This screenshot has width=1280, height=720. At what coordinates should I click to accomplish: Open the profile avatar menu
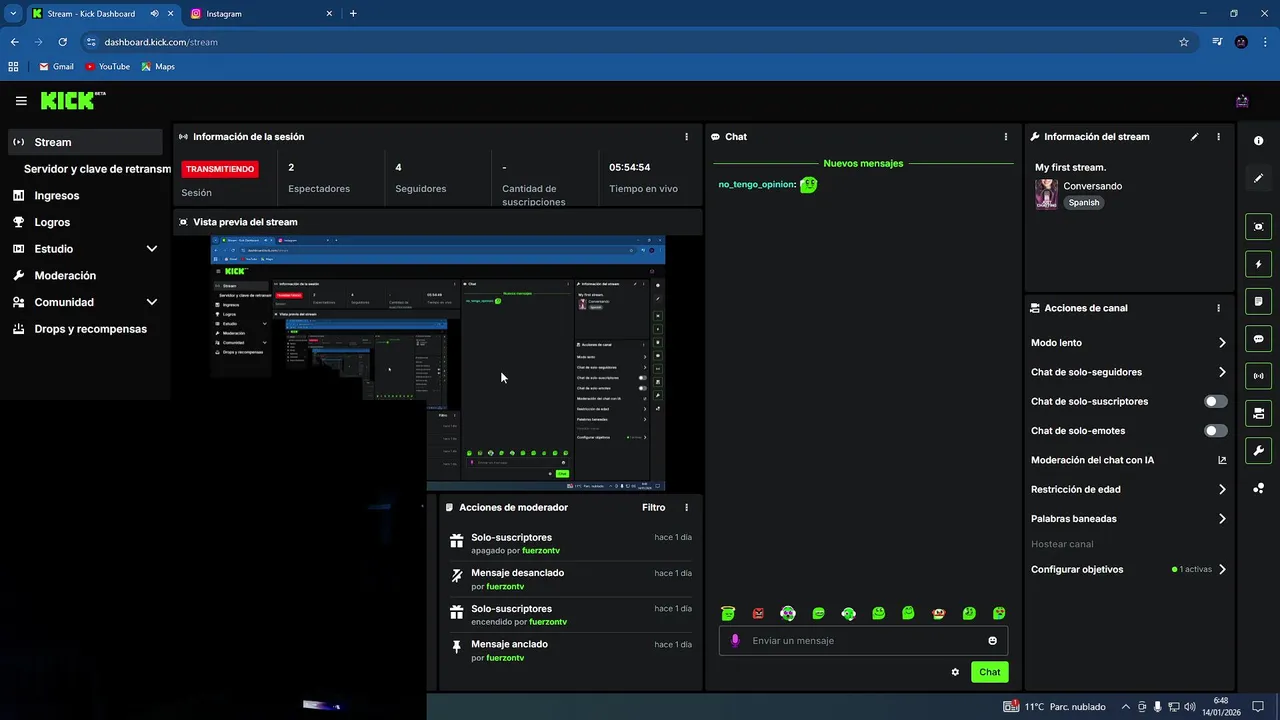(1242, 101)
